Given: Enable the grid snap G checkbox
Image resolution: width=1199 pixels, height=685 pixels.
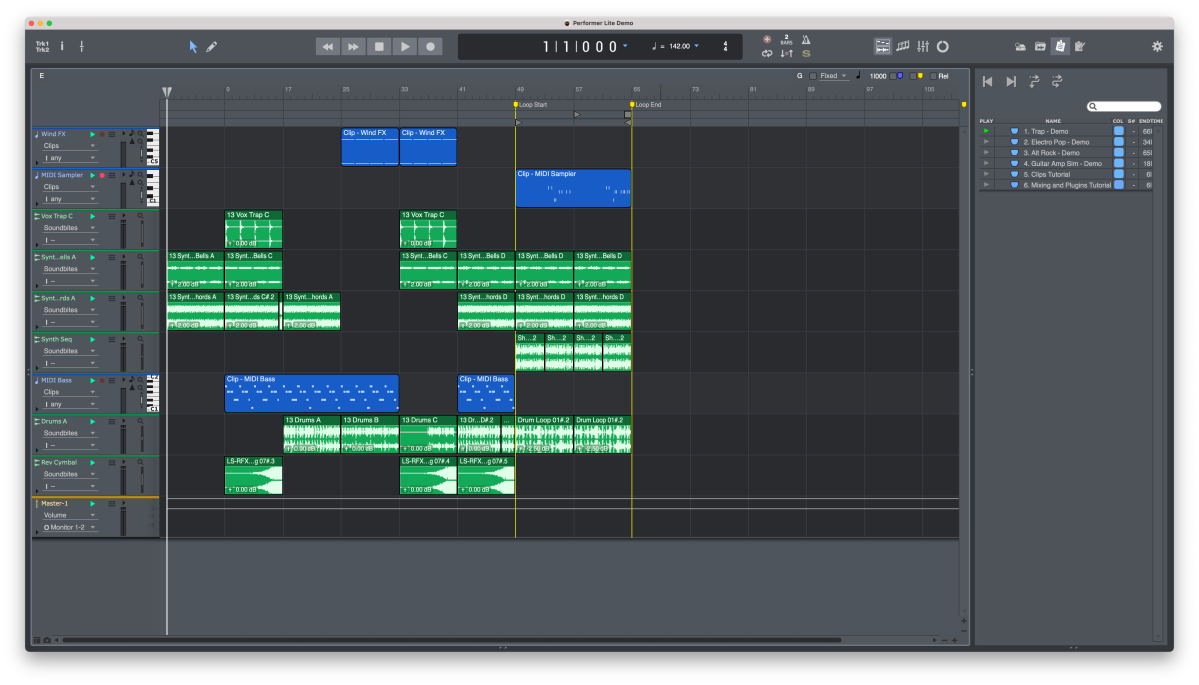Looking at the screenshot, I should (813, 76).
